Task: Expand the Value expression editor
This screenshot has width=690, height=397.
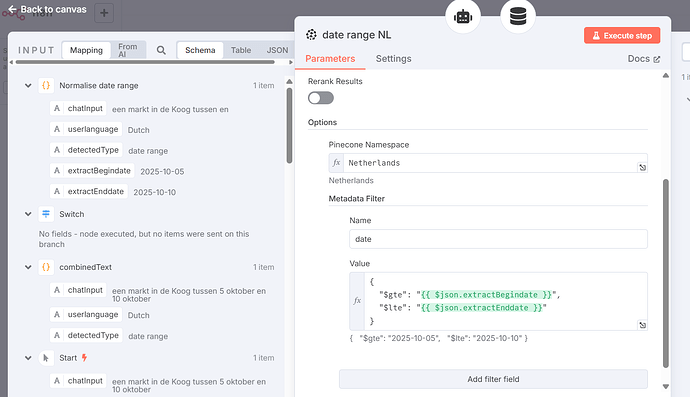Action: coord(642,325)
